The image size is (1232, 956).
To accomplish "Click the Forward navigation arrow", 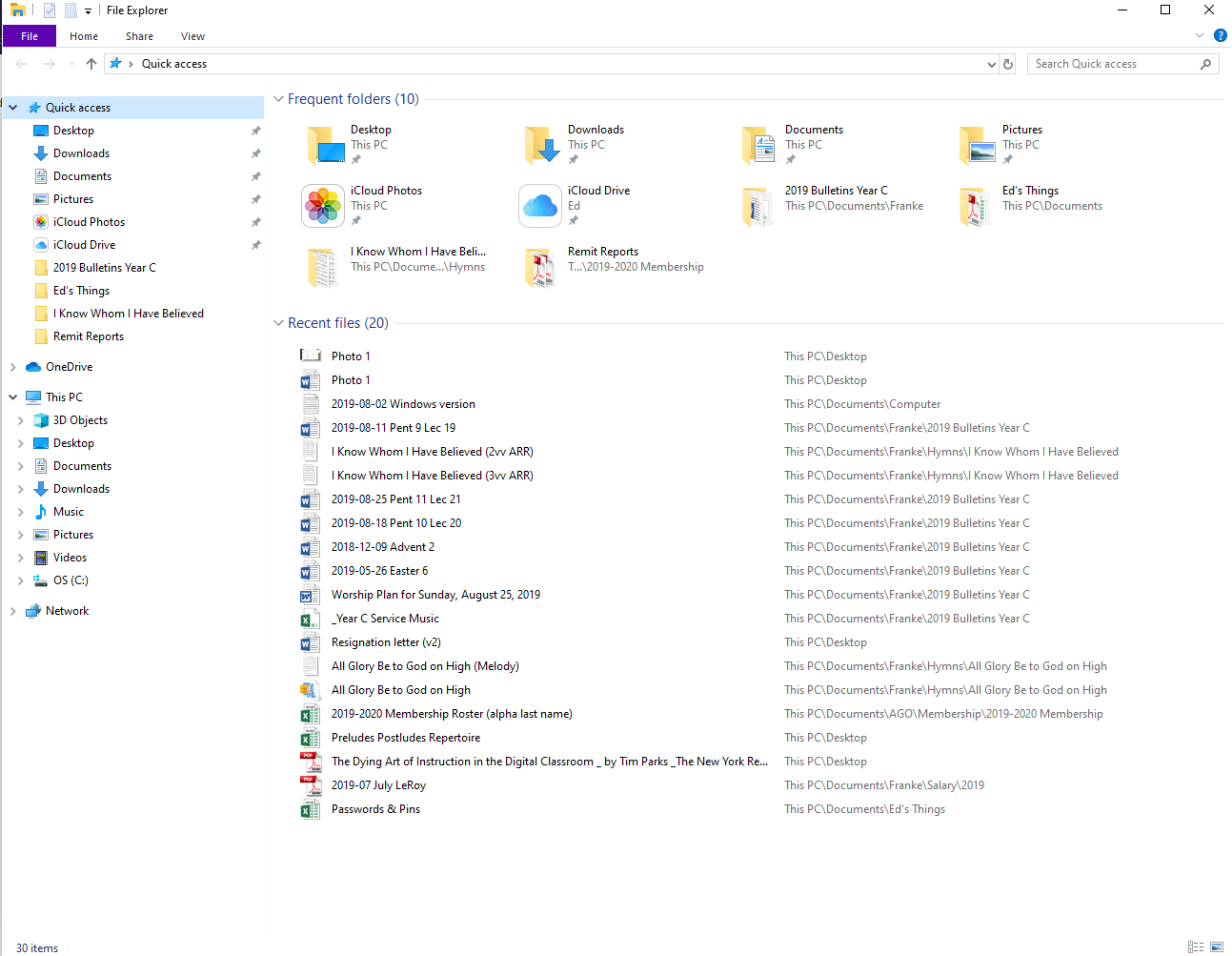I will tap(50, 64).
